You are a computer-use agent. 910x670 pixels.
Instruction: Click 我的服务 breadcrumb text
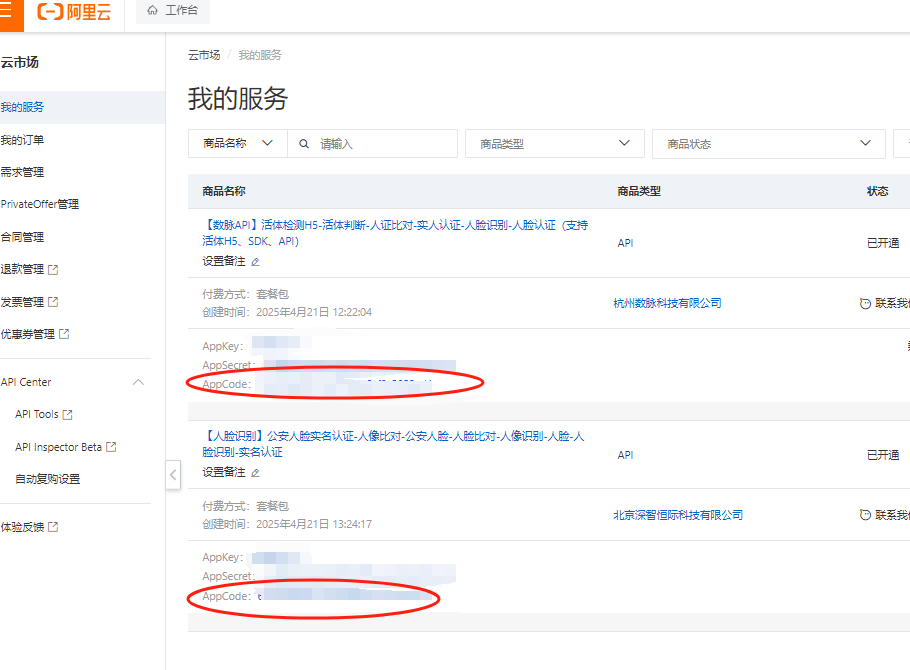[260, 55]
